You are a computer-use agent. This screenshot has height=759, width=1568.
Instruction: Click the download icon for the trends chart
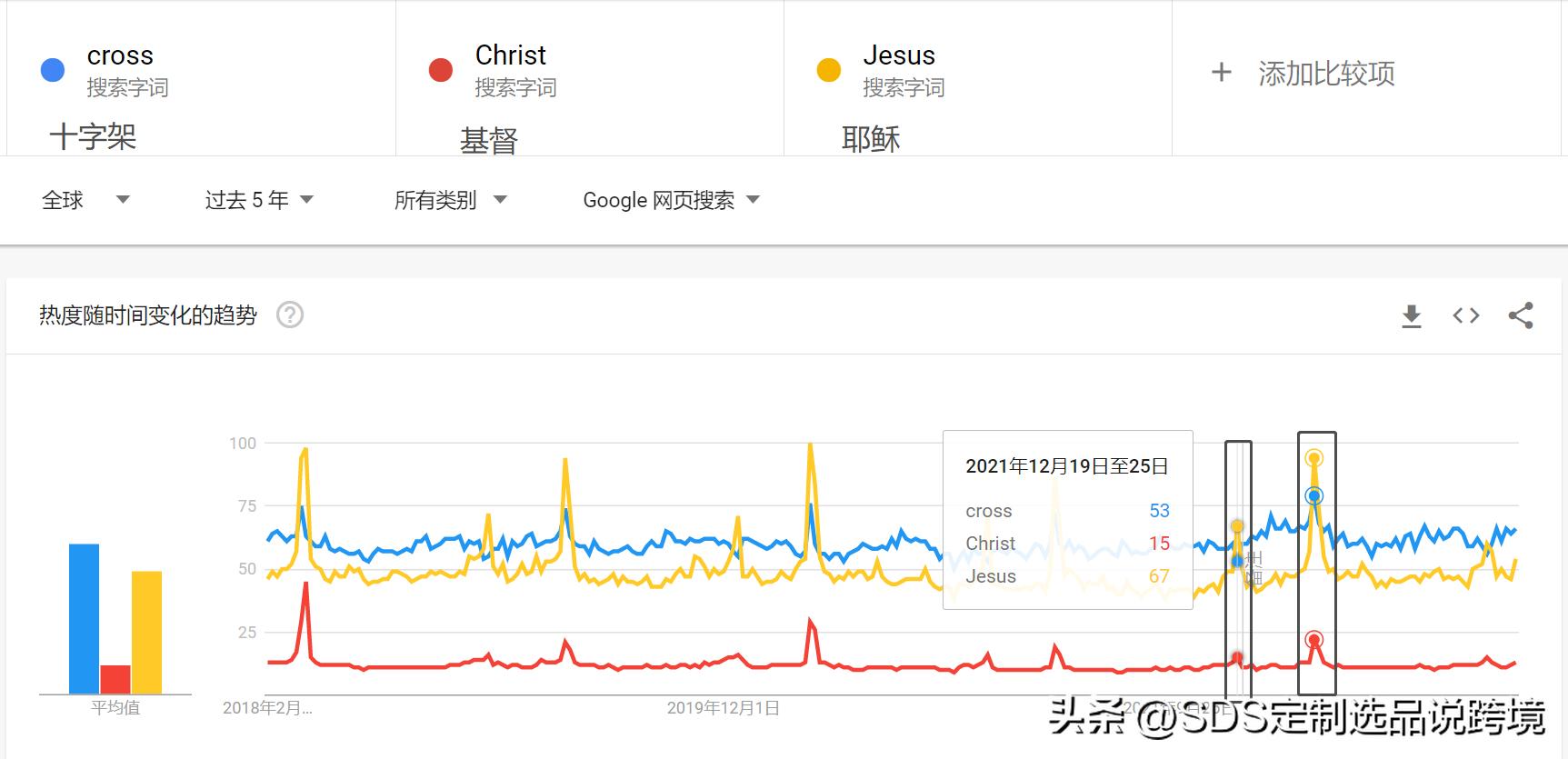point(1411,315)
